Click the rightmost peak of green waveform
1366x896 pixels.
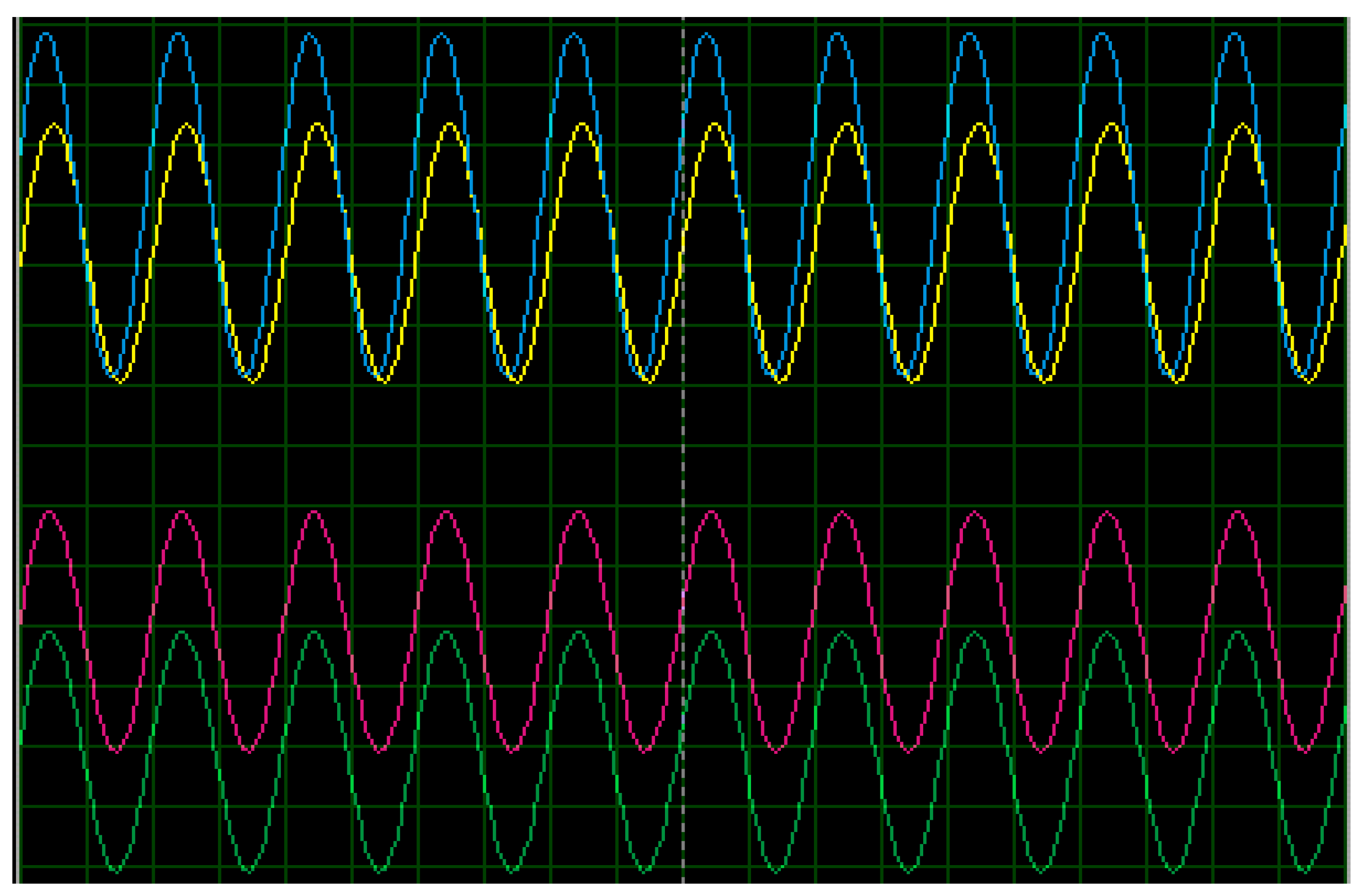[x=1238, y=632]
